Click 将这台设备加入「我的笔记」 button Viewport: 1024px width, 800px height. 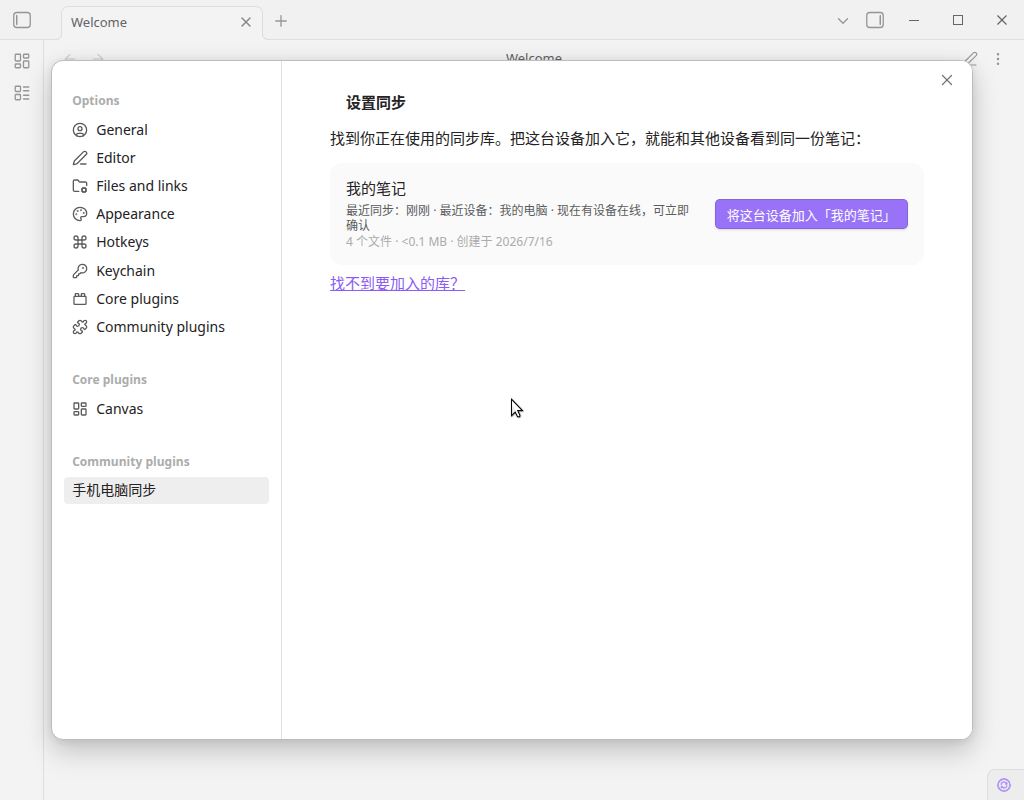click(x=811, y=214)
